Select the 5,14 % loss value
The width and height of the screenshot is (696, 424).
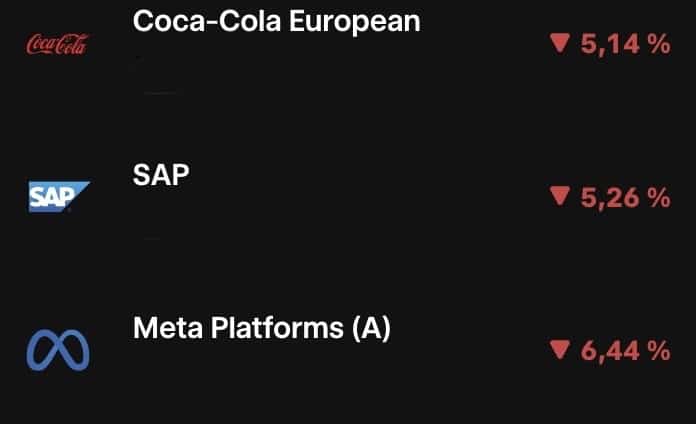coord(625,44)
